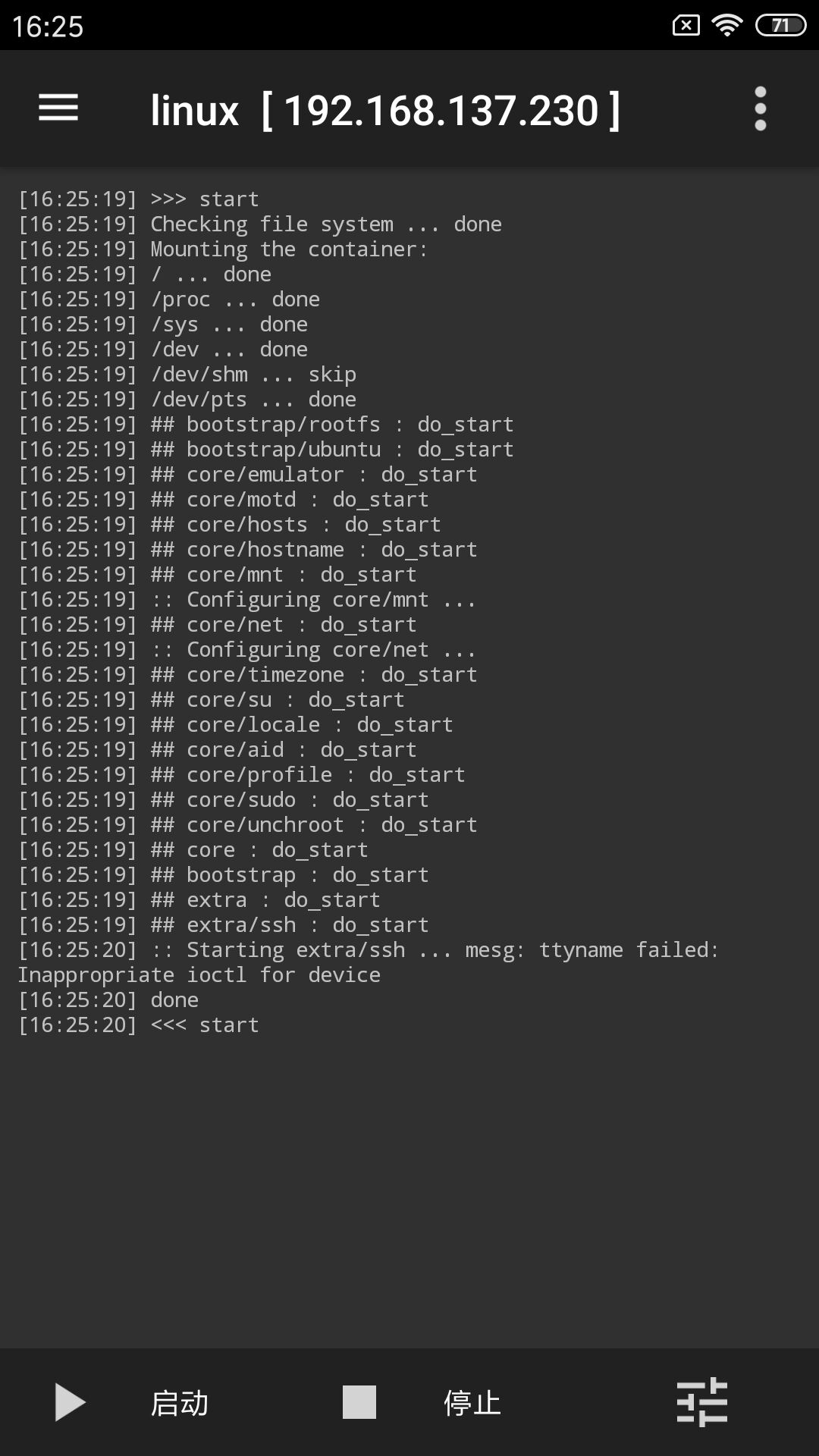Select the '>>> start' log line
819x1456 pixels.
tap(139, 199)
